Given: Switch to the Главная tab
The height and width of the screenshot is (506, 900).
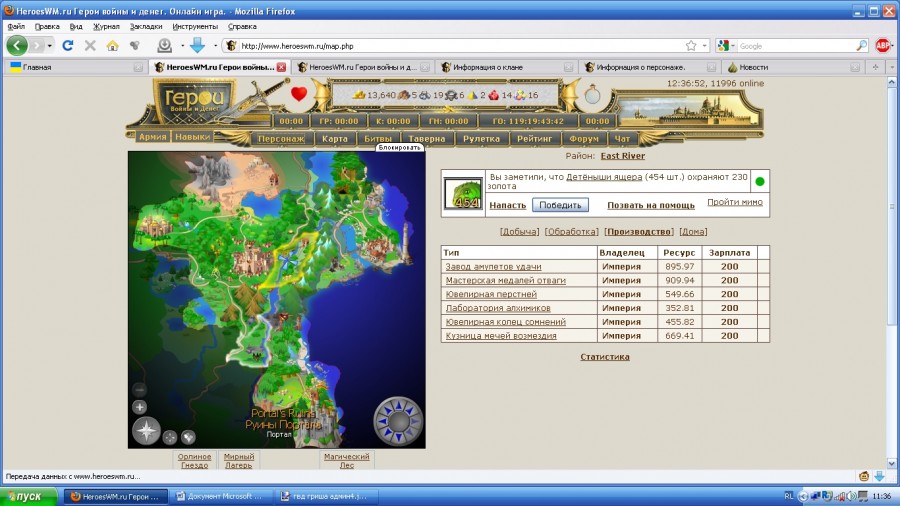Looking at the screenshot, I should click(x=75, y=67).
